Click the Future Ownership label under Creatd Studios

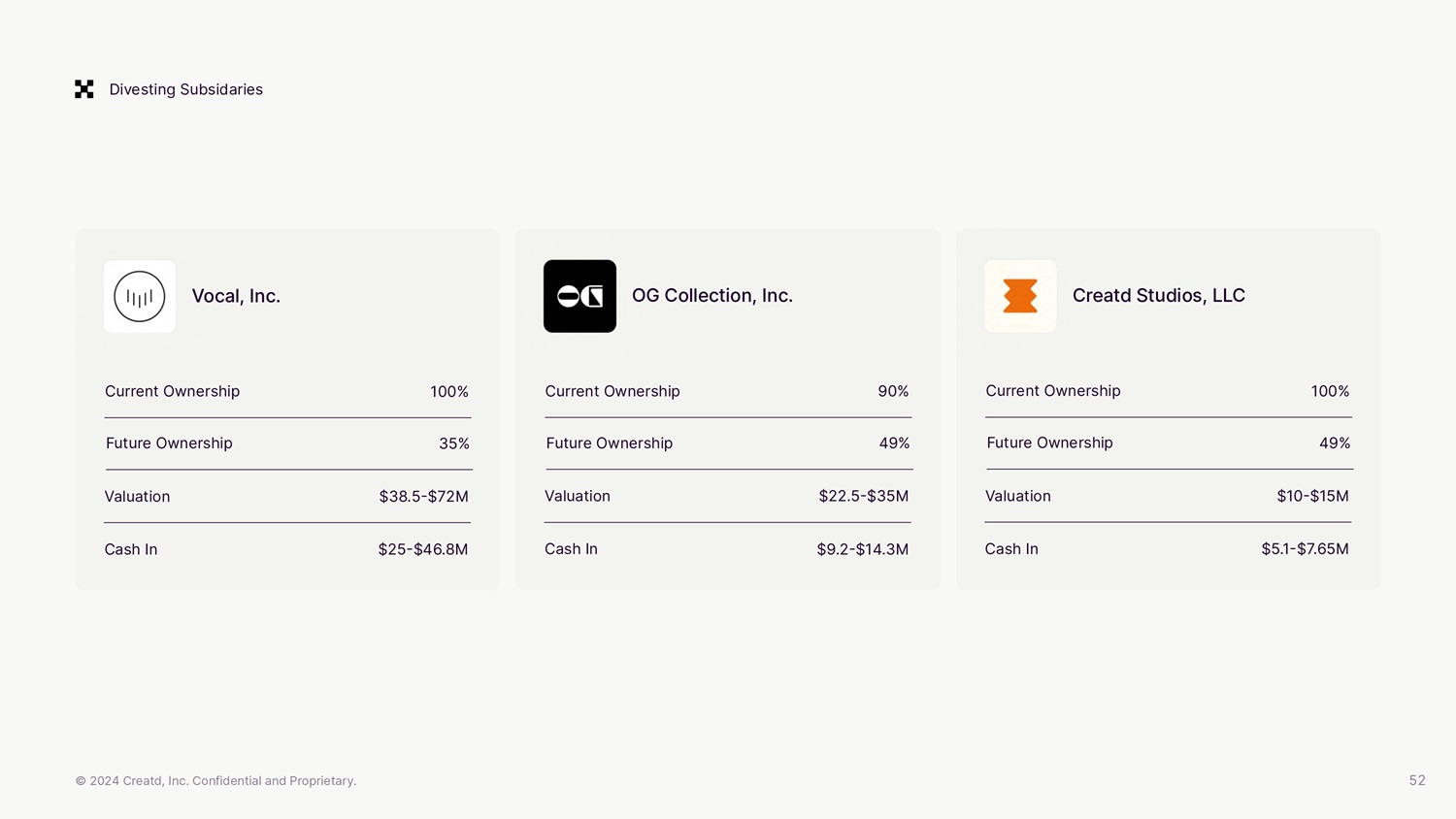(x=1049, y=442)
